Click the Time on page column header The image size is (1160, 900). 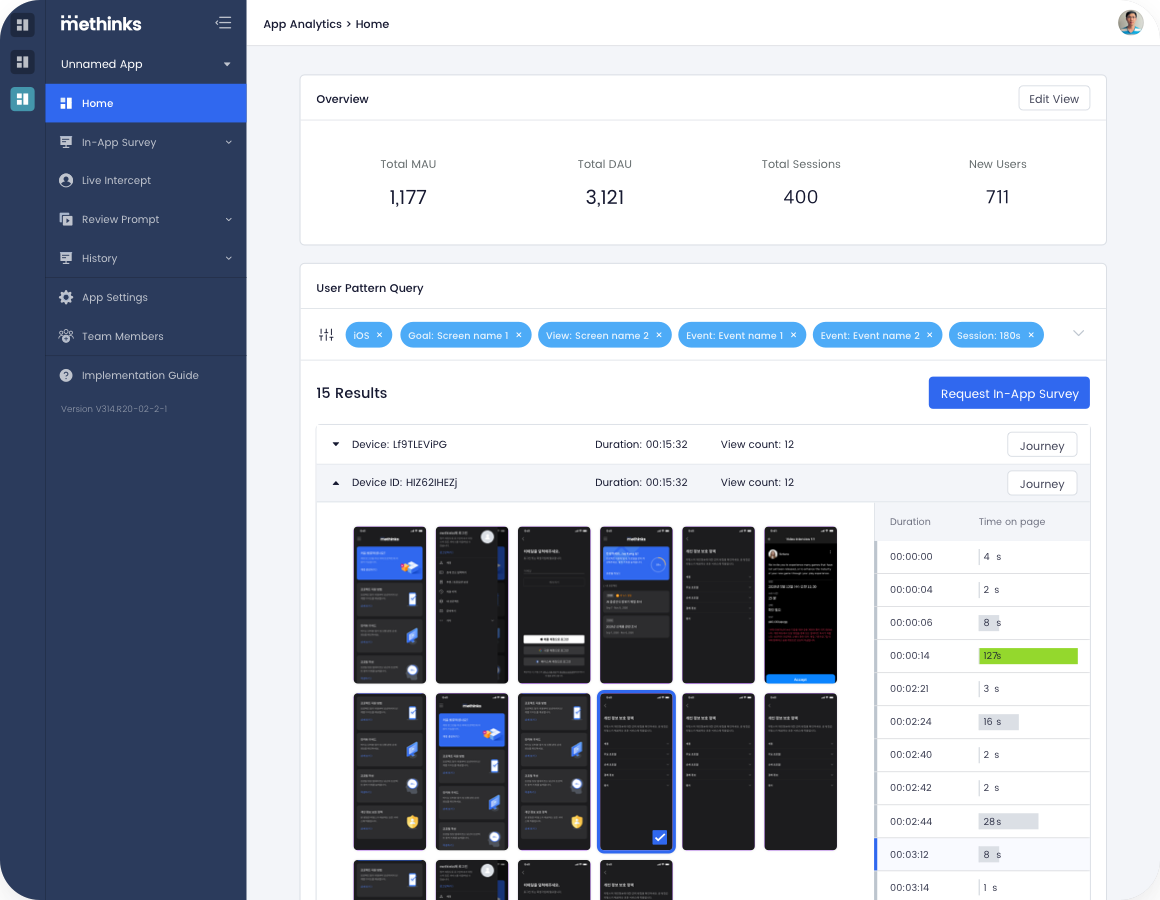(x=1011, y=522)
